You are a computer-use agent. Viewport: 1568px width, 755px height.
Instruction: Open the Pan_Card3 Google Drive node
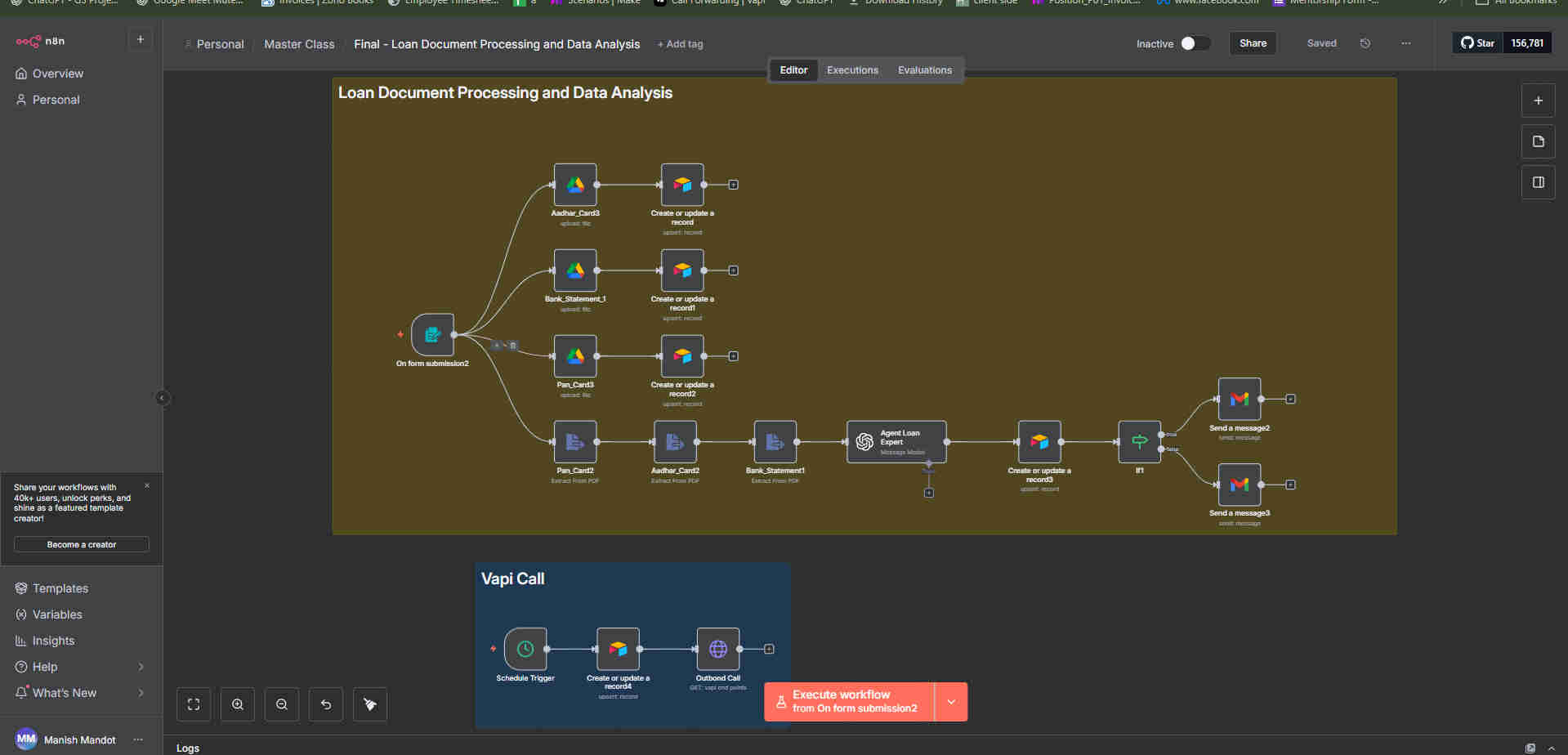575,356
